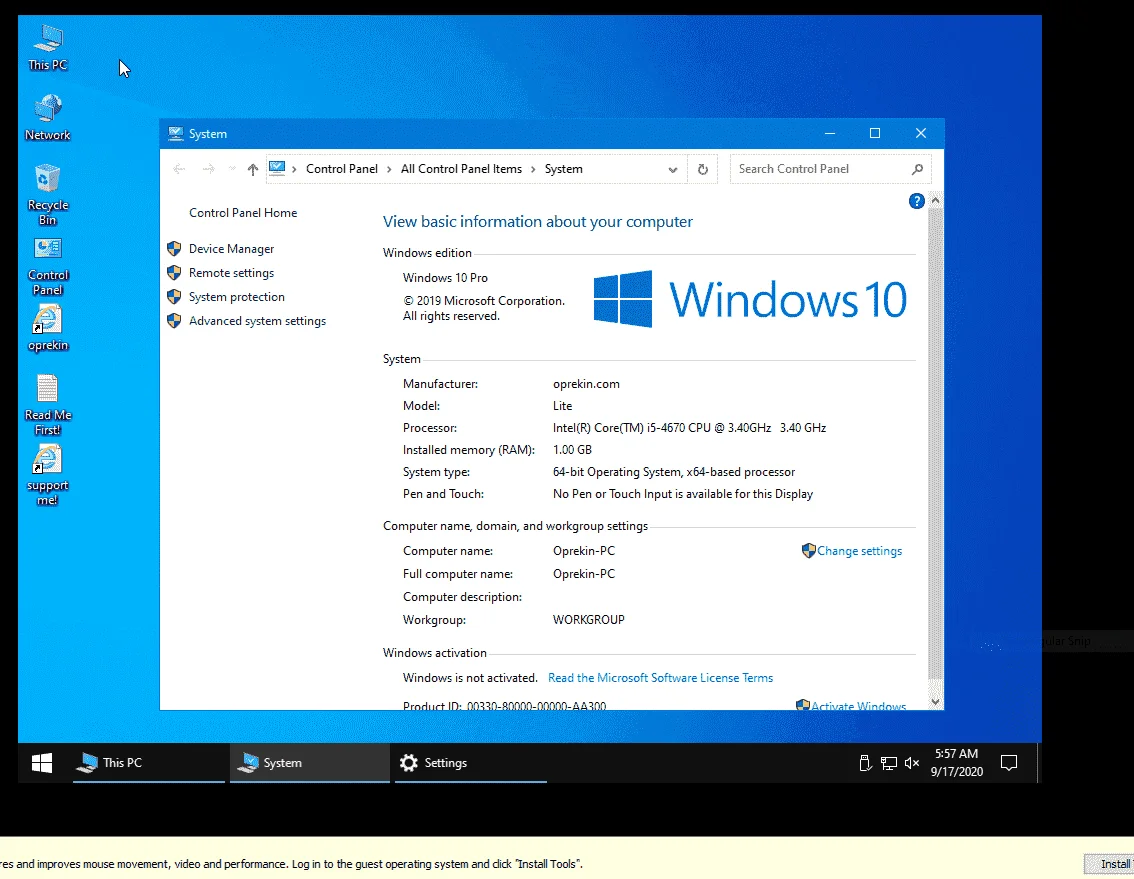Click the search magnifier icon
The image size is (1134, 879).
click(917, 169)
